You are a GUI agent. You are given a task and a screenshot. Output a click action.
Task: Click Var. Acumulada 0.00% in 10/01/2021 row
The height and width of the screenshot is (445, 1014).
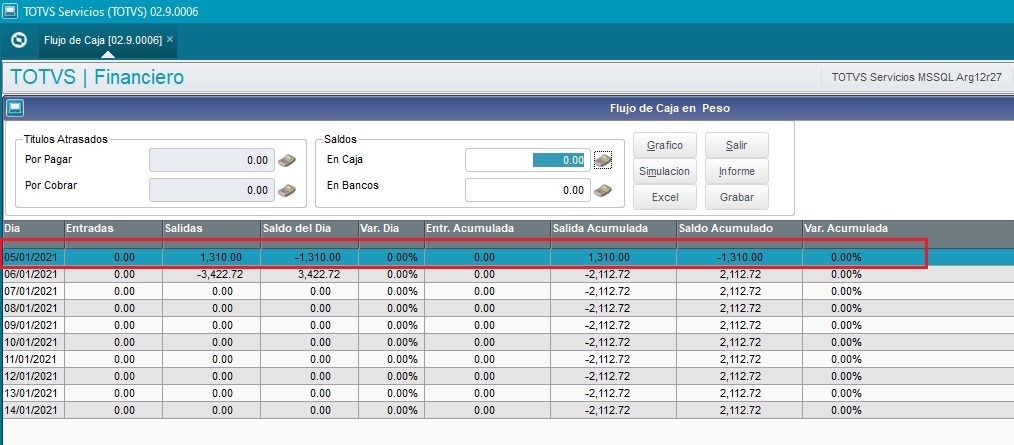point(846,342)
